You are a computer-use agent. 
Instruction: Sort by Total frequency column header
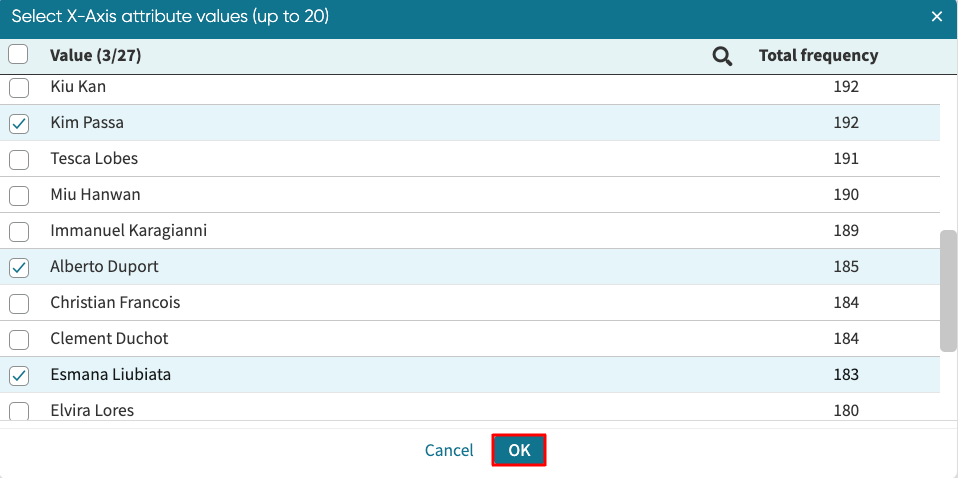(818, 56)
